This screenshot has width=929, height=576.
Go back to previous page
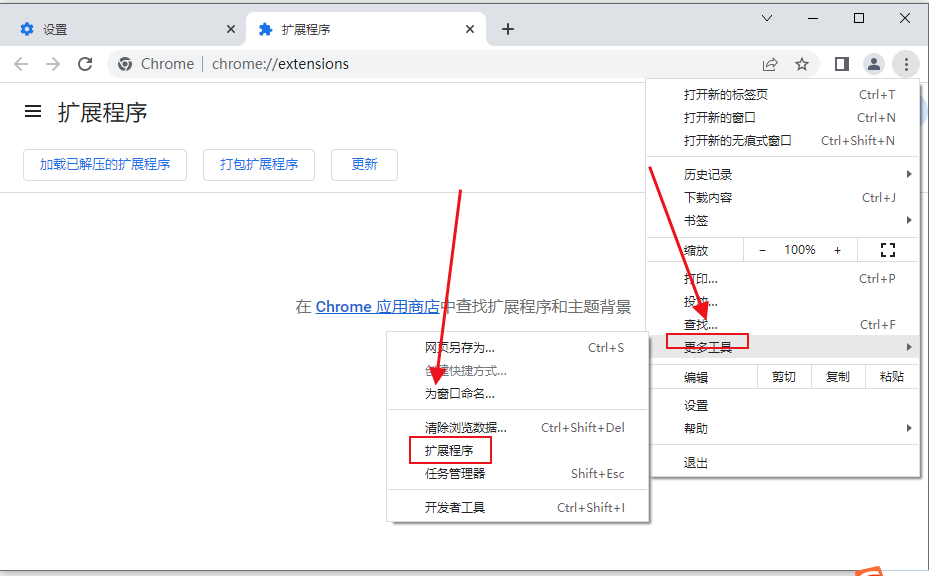(21, 64)
